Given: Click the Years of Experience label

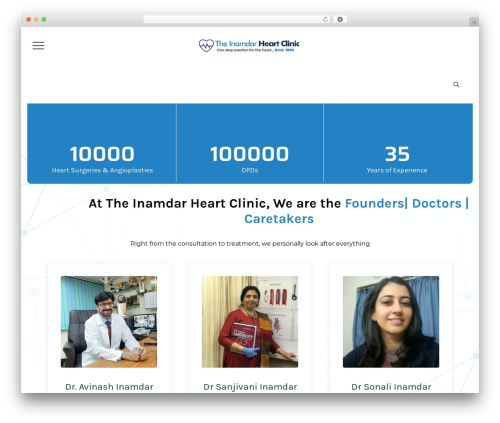Looking at the screenshot, I should click(x=397, y=170).
